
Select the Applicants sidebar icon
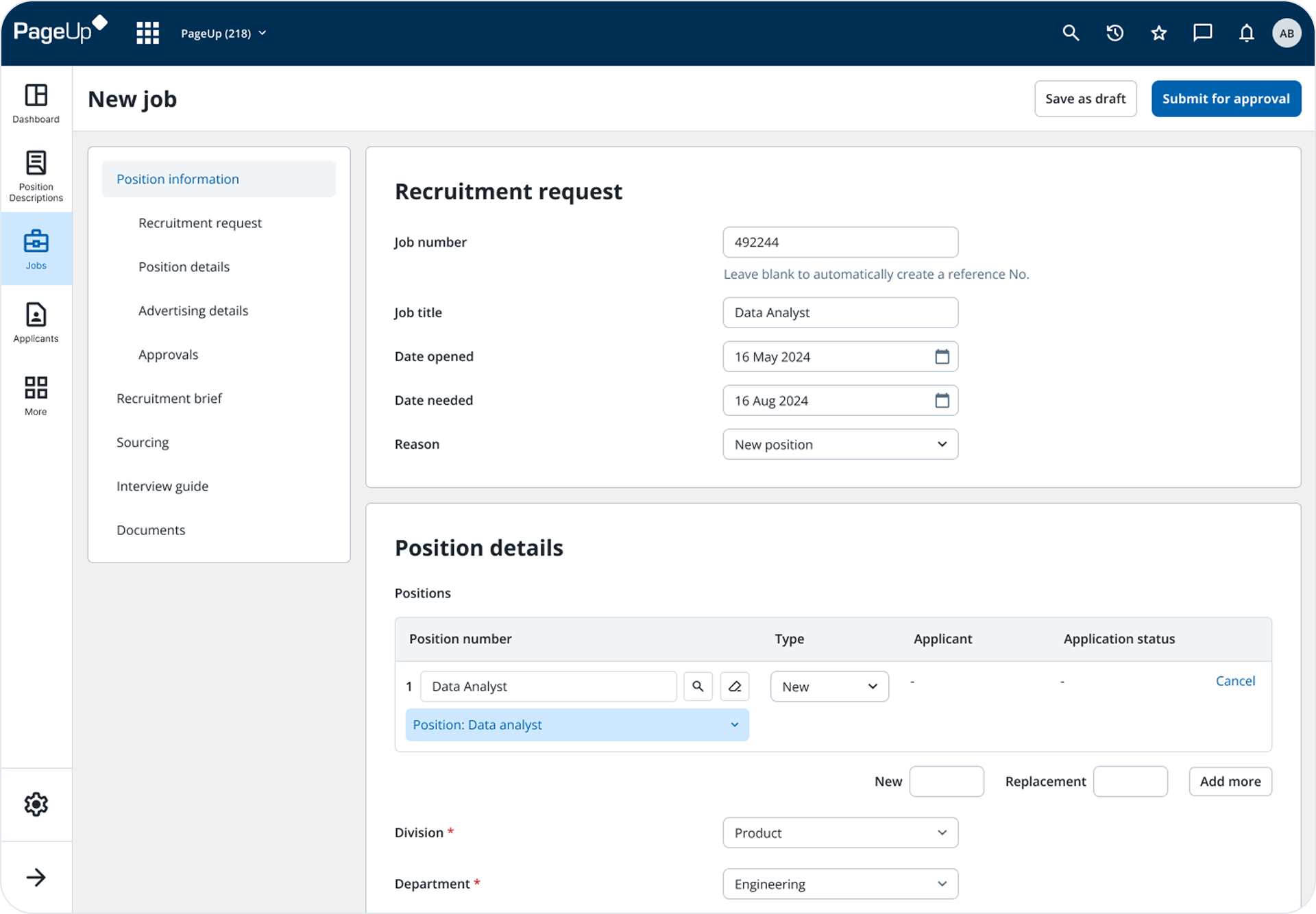[36, 321]
